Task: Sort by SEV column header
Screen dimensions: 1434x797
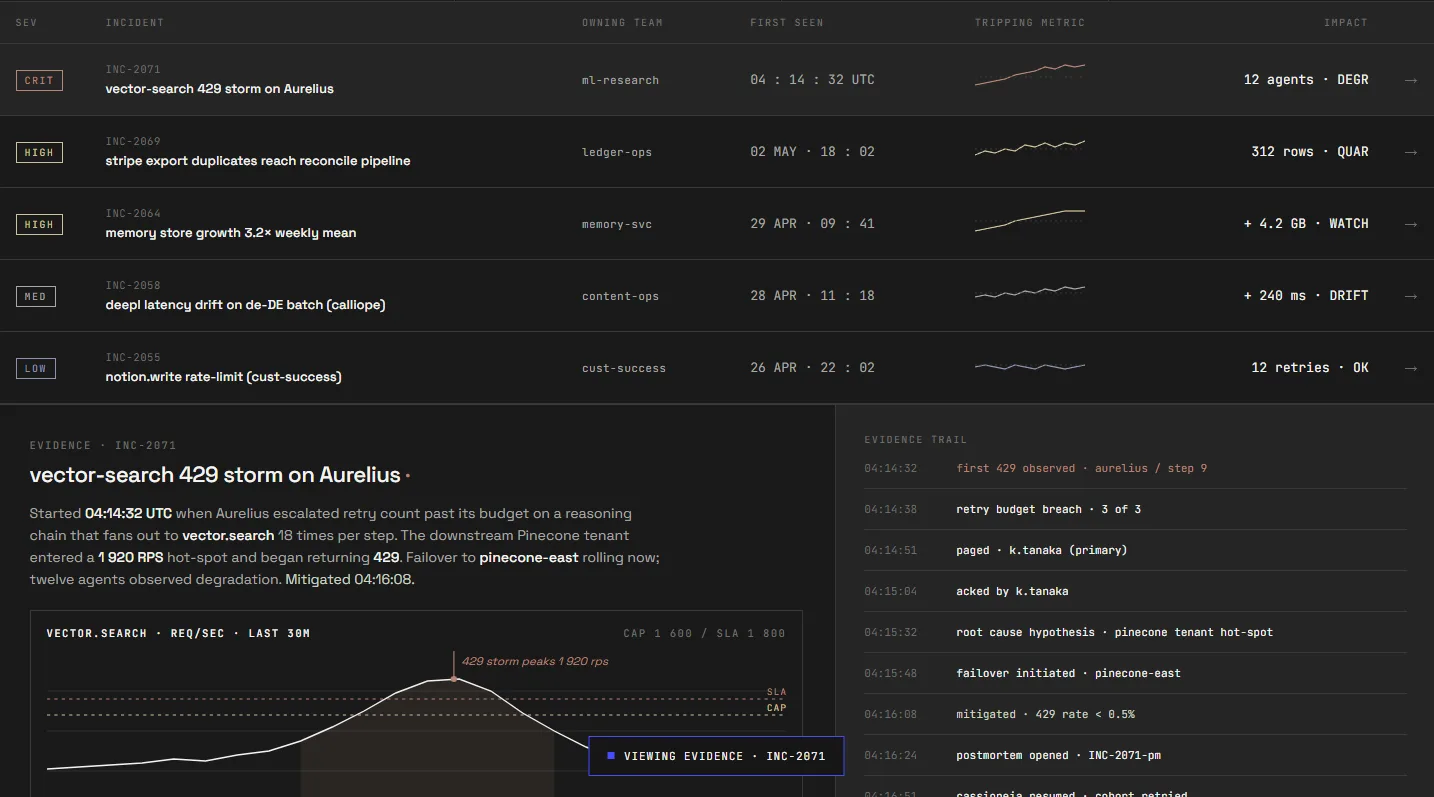Action: point(26,22)
